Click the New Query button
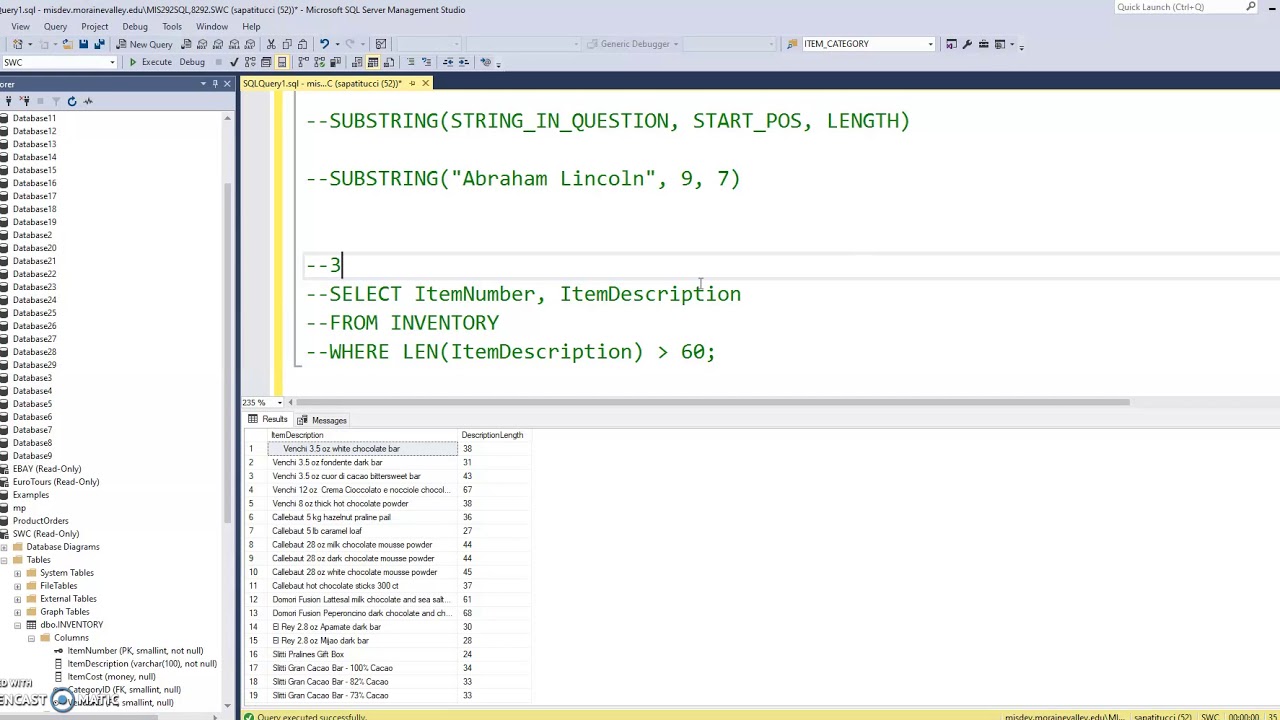Viewport: 1280px width, 720px height. (x=144, y=44)
